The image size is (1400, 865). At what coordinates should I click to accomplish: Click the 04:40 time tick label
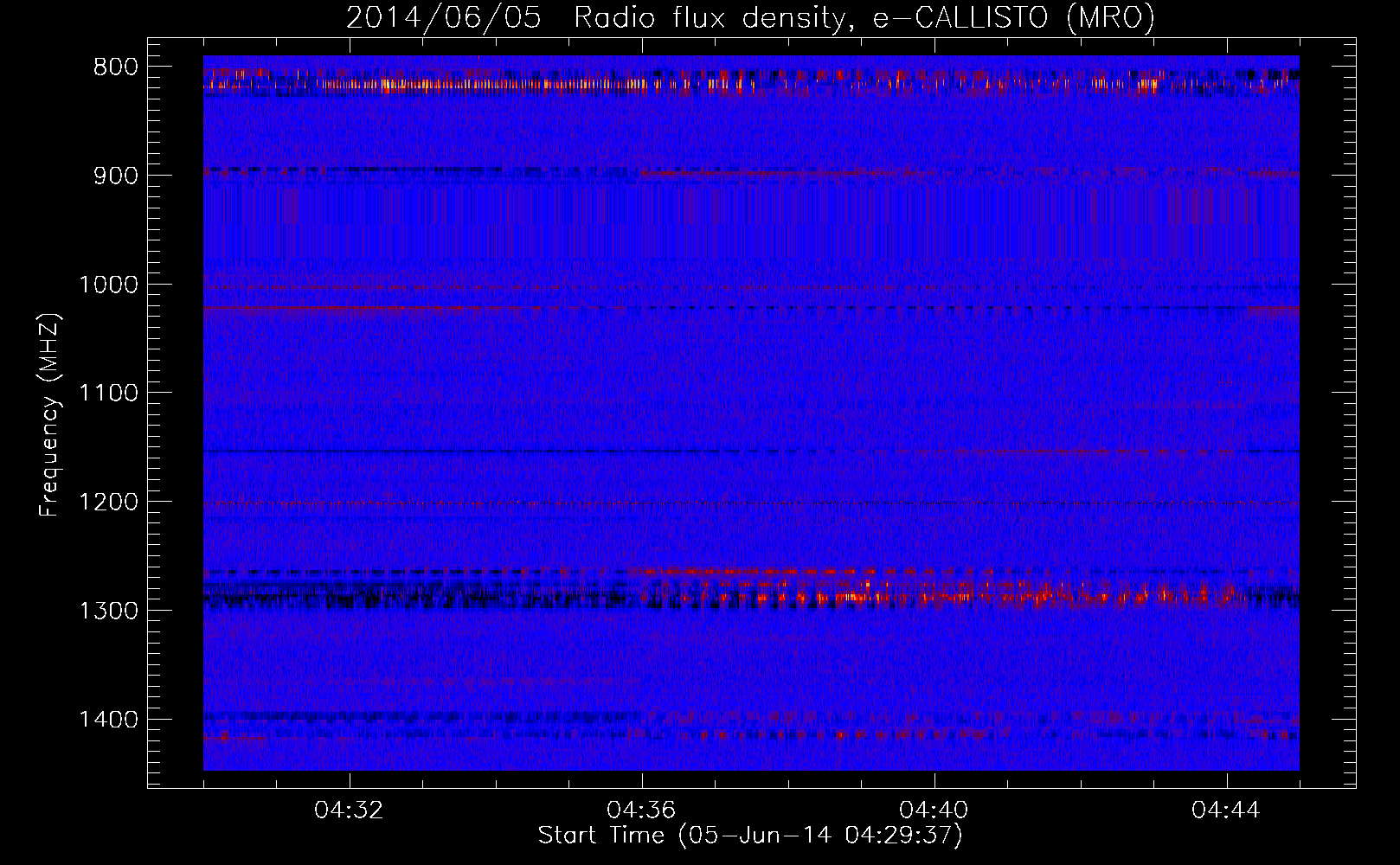click(934, 811)
